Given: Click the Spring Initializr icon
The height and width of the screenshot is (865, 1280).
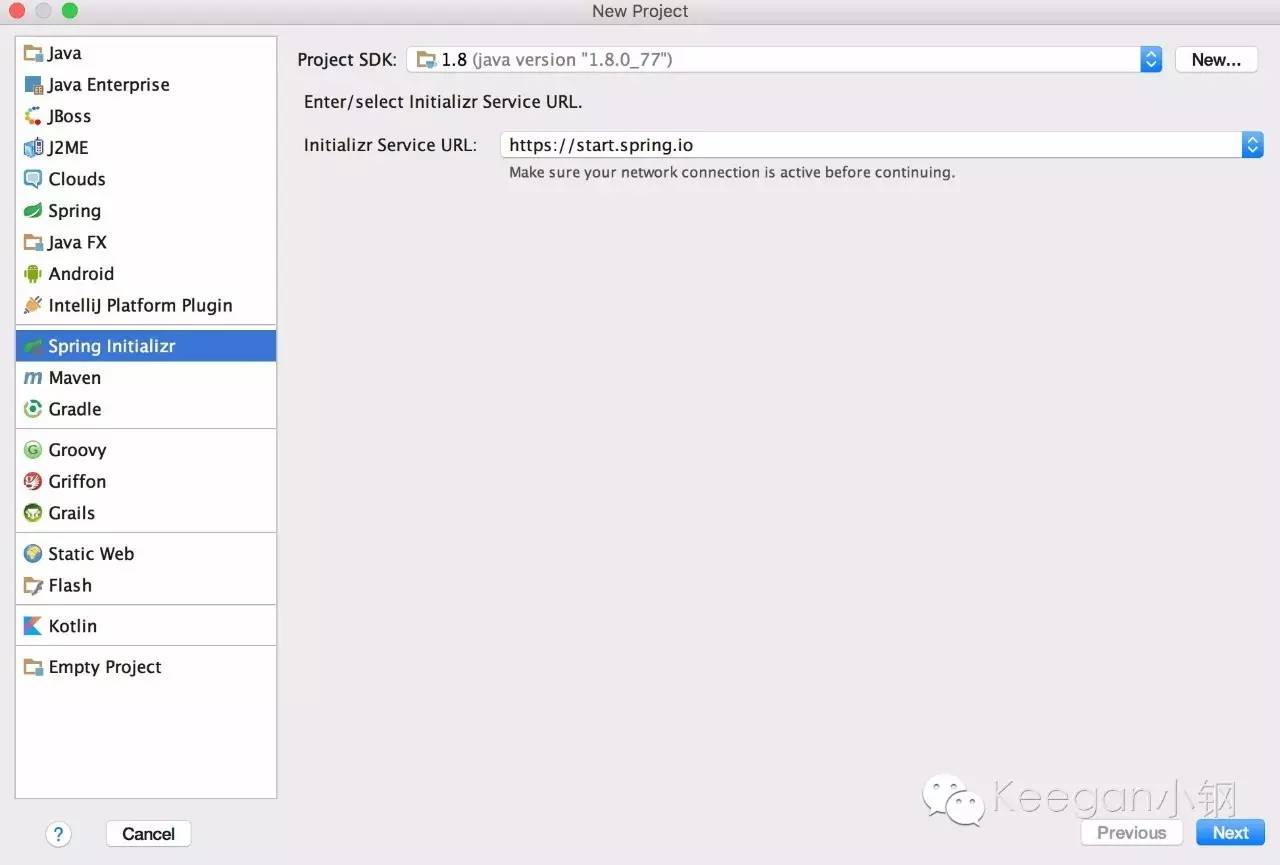Looking at the screenshot, I should coord(33,346).
